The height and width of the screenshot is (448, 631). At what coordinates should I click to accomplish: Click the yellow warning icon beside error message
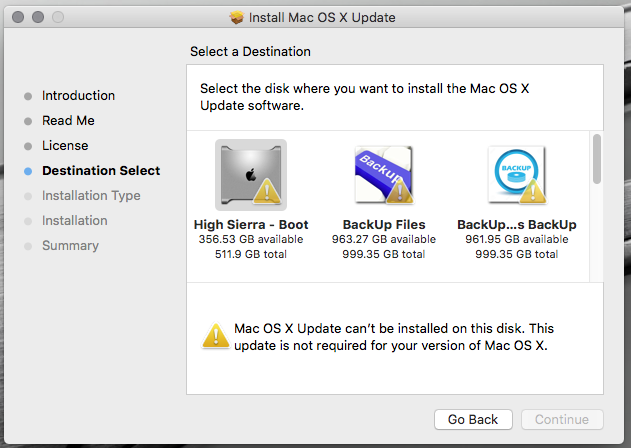click(216, 336)
